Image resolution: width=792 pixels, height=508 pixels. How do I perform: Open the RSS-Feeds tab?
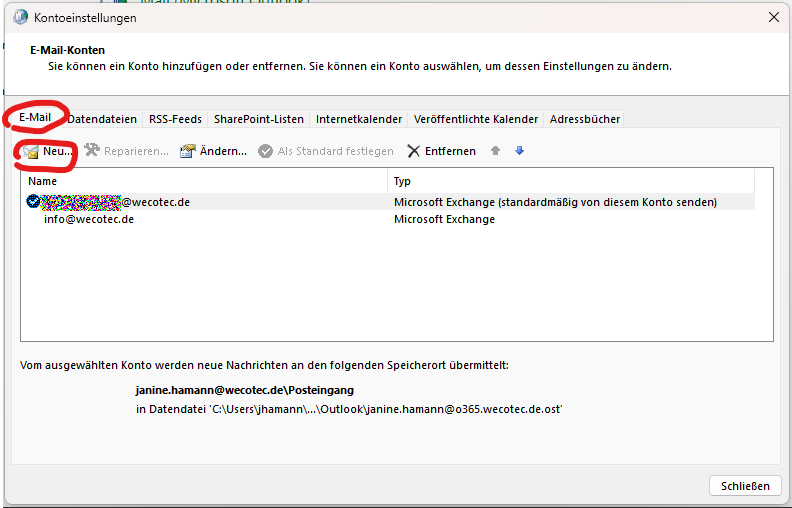coord(175,119)
